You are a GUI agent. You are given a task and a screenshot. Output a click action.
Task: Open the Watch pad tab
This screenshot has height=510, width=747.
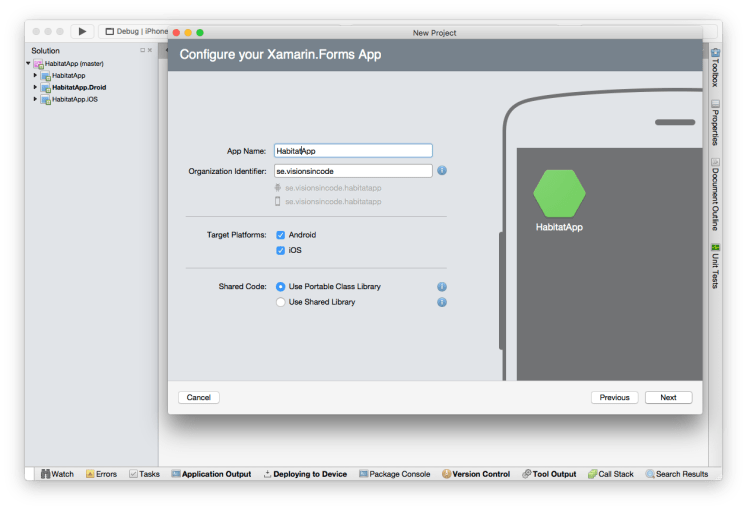point(57,474)
